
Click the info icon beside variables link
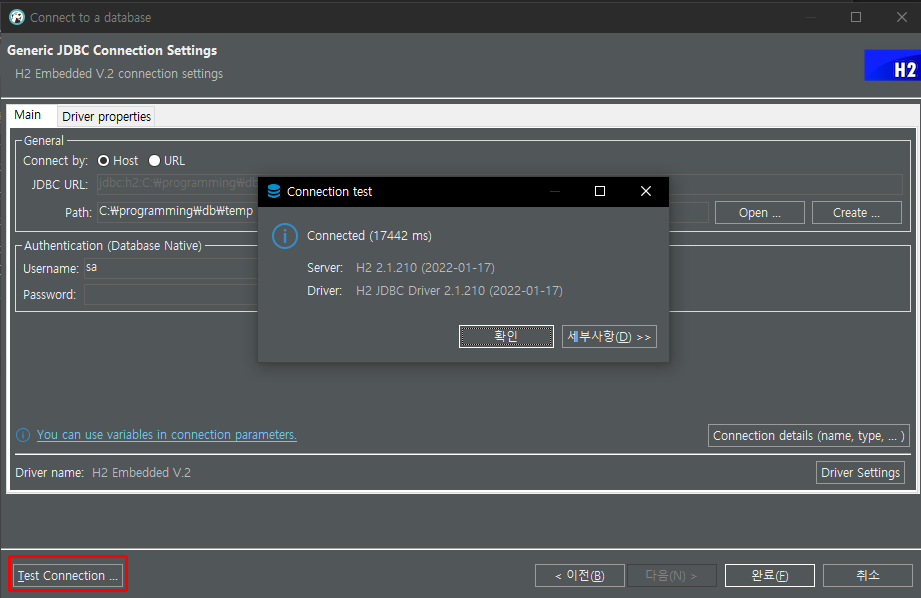pyautogui.click(x=23, y=435)
